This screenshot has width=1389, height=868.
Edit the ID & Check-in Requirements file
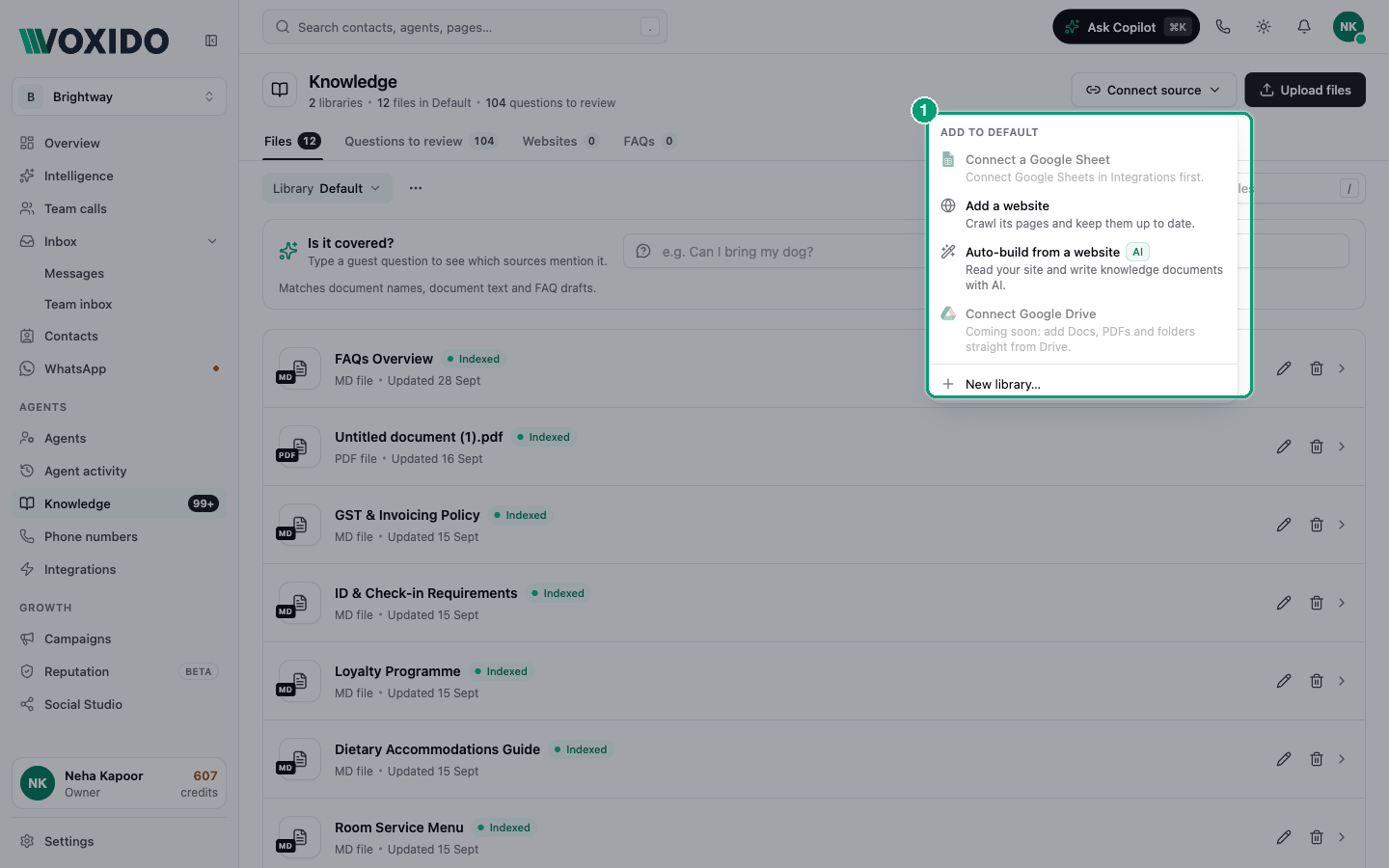(x=1284, y=603)
